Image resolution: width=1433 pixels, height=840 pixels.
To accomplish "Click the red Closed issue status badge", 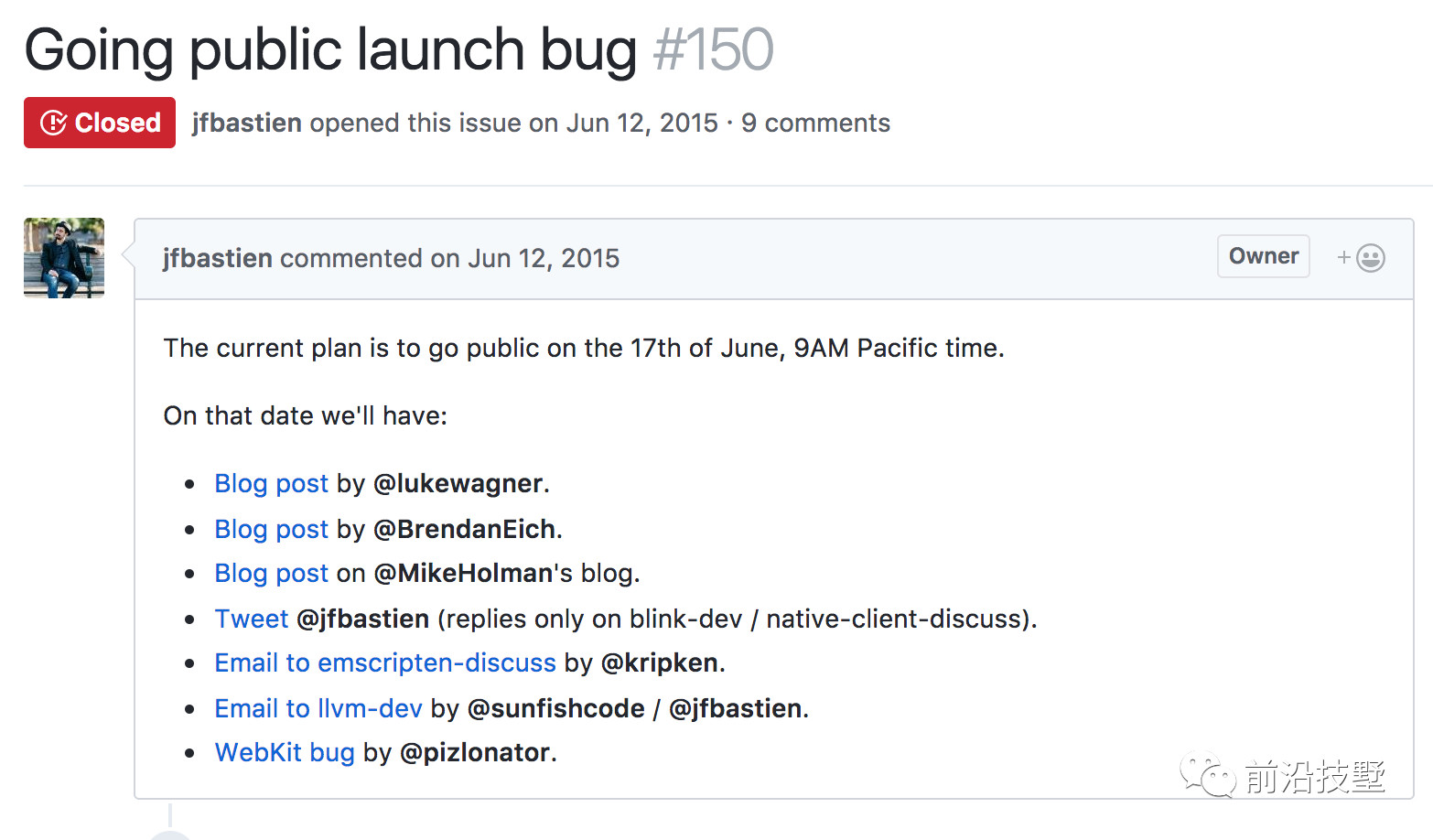I will point(100,123).
